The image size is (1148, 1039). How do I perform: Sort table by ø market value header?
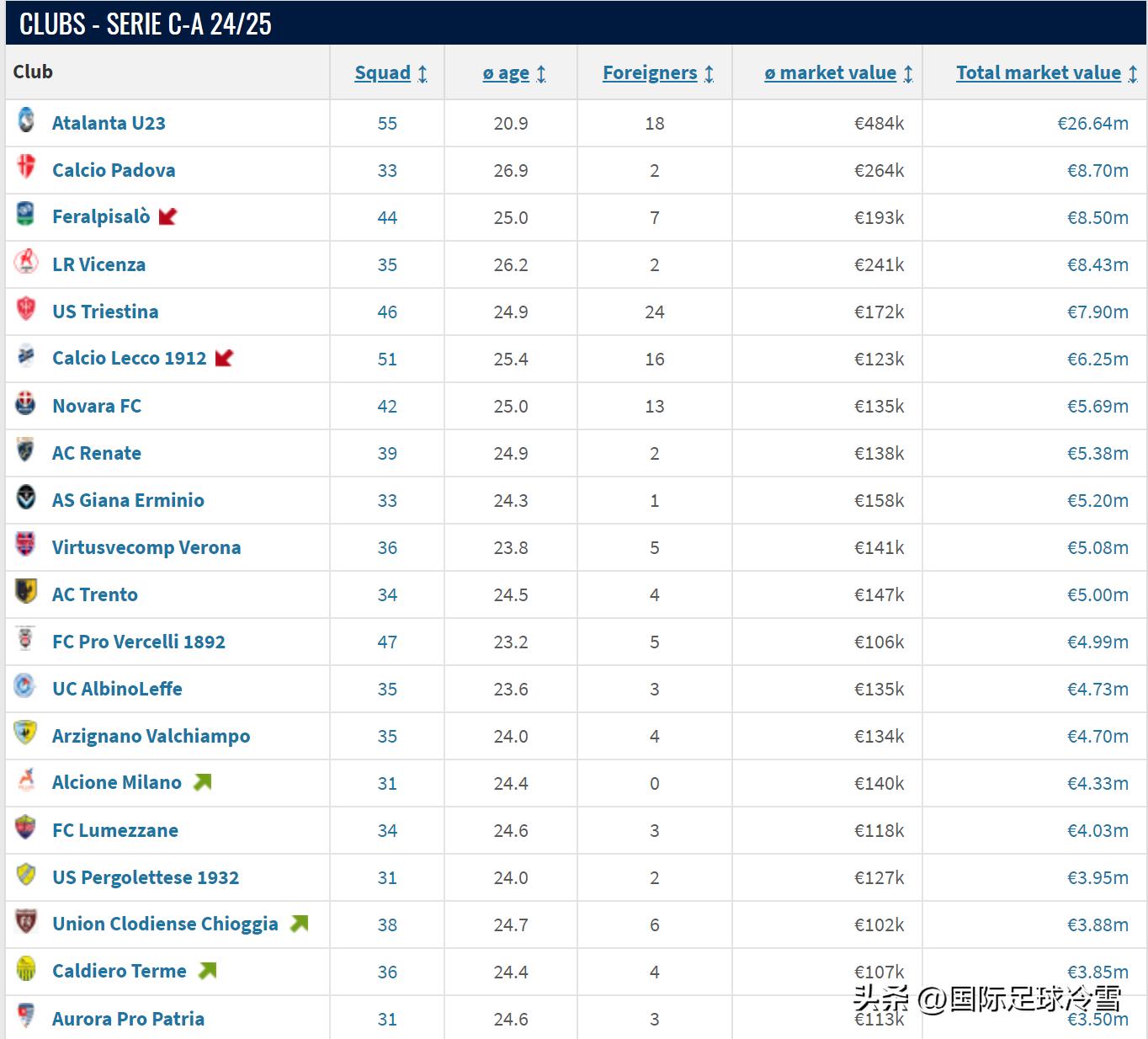(830, 73)
